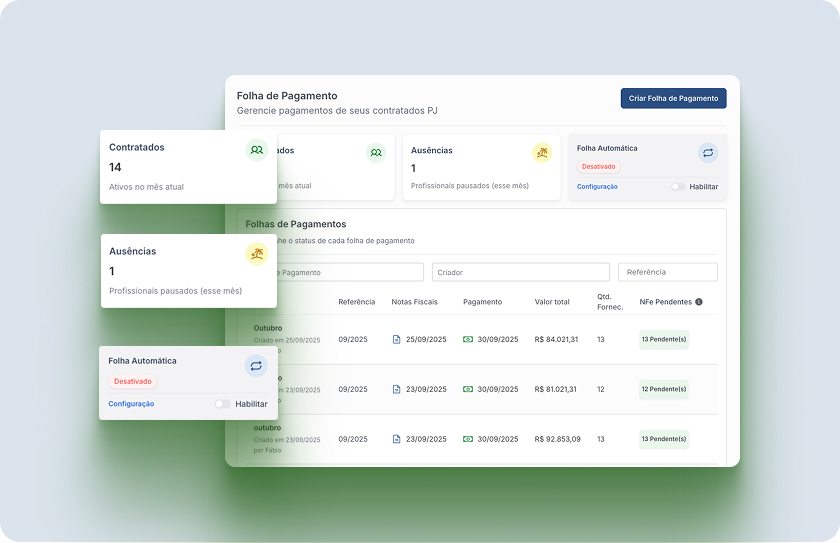Image resolution: width=840 pixels, height=543 pixels.
Task: Click Desativado badge in floating Folha Automática card
Action: (133, 382)
